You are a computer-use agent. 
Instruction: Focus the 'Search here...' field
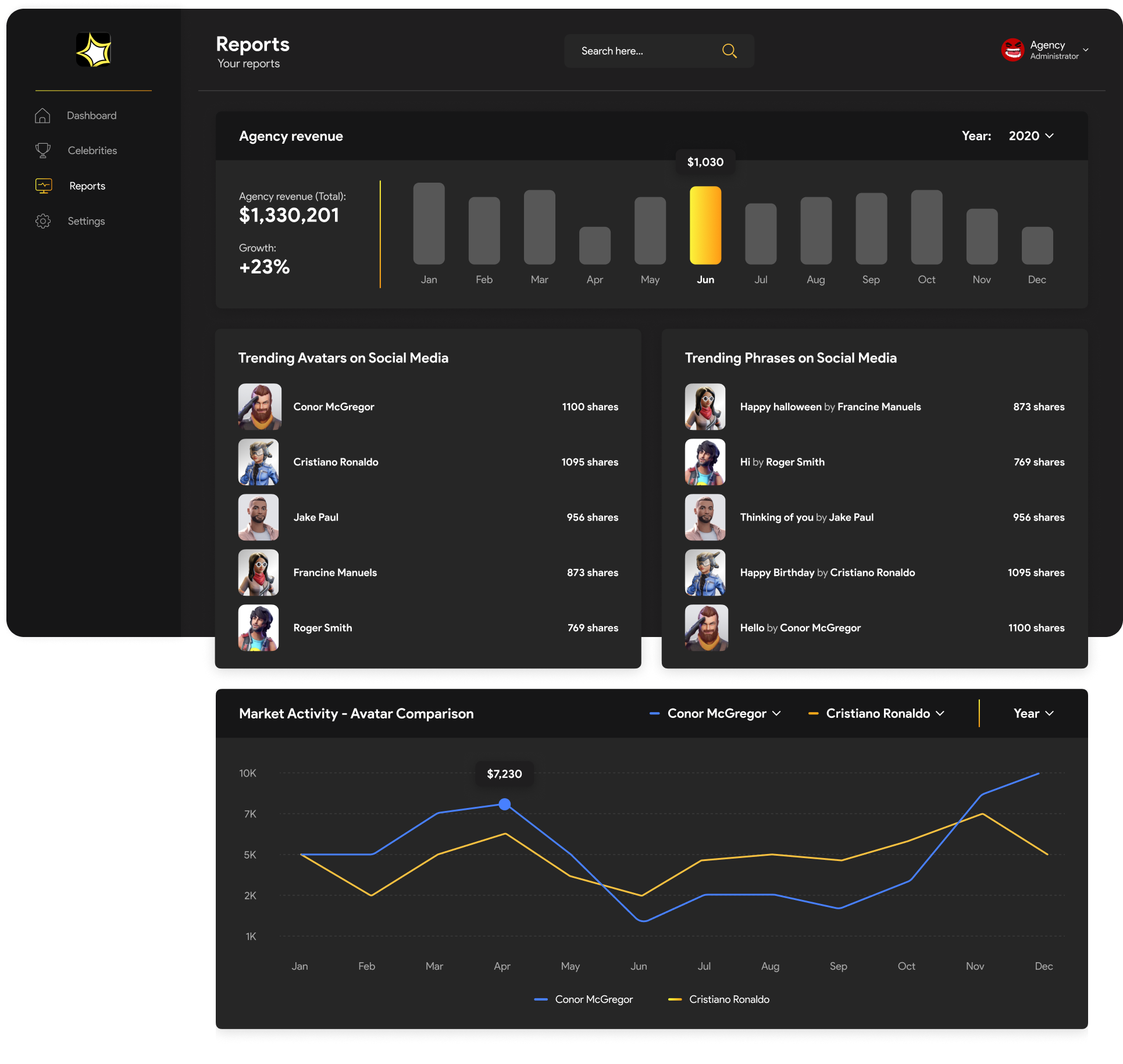(x=659, y=51)
